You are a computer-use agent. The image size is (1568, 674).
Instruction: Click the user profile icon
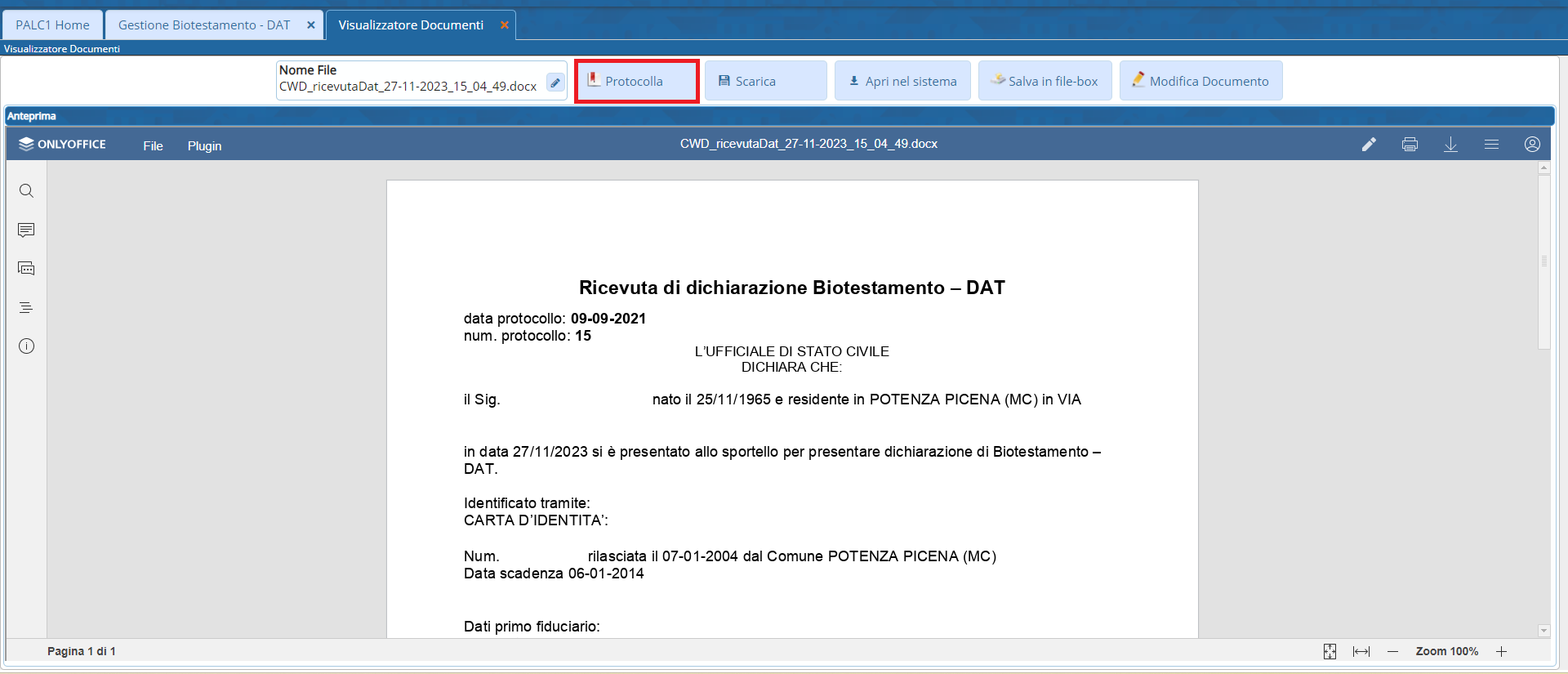coord(1532,145)
